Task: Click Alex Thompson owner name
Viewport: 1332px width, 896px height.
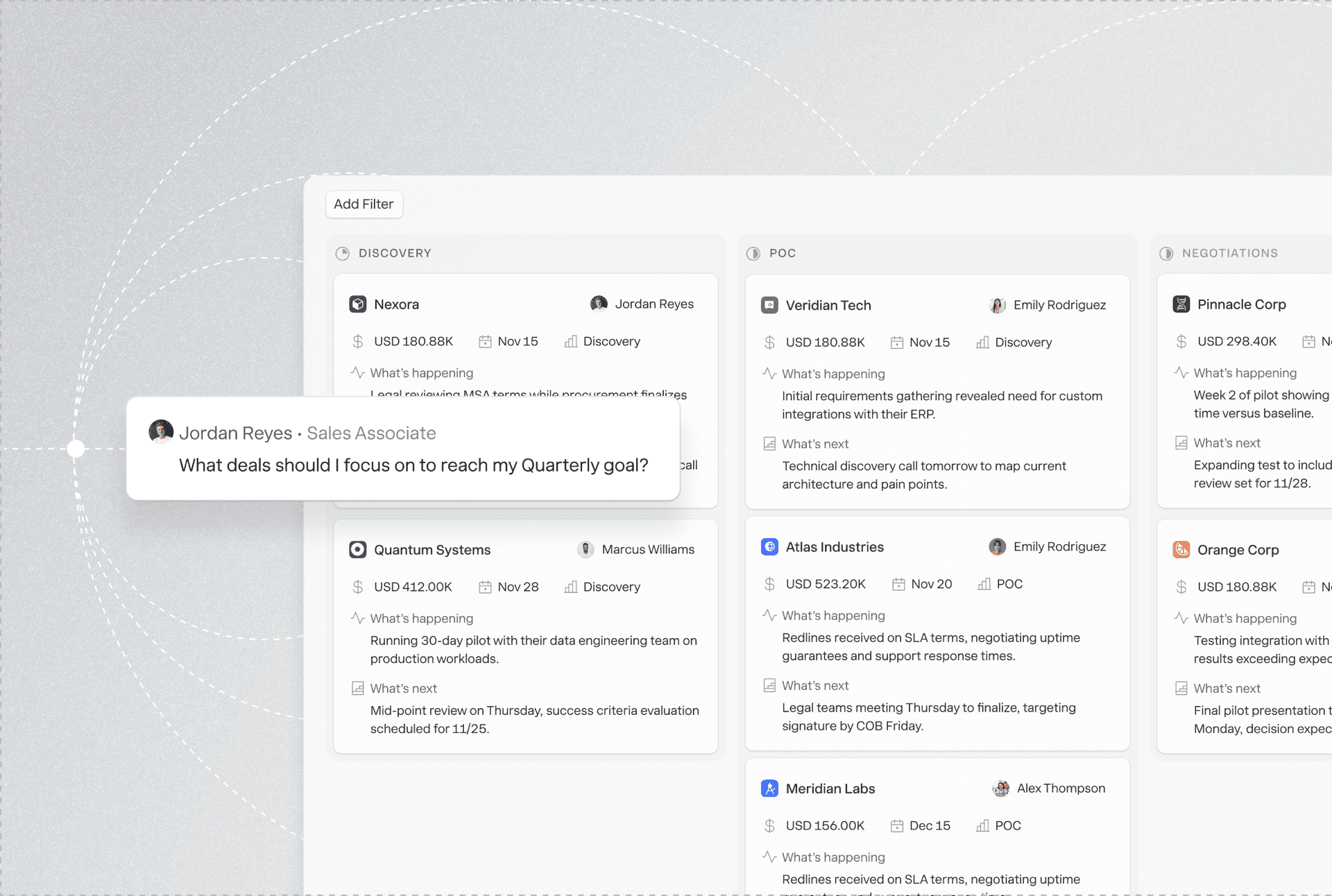Action: coord(1061,789)
